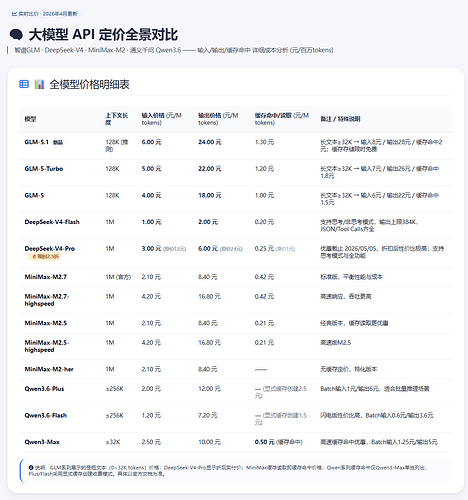
Task: Click the 上下文长度 column header
Action: tap(117, 119)
